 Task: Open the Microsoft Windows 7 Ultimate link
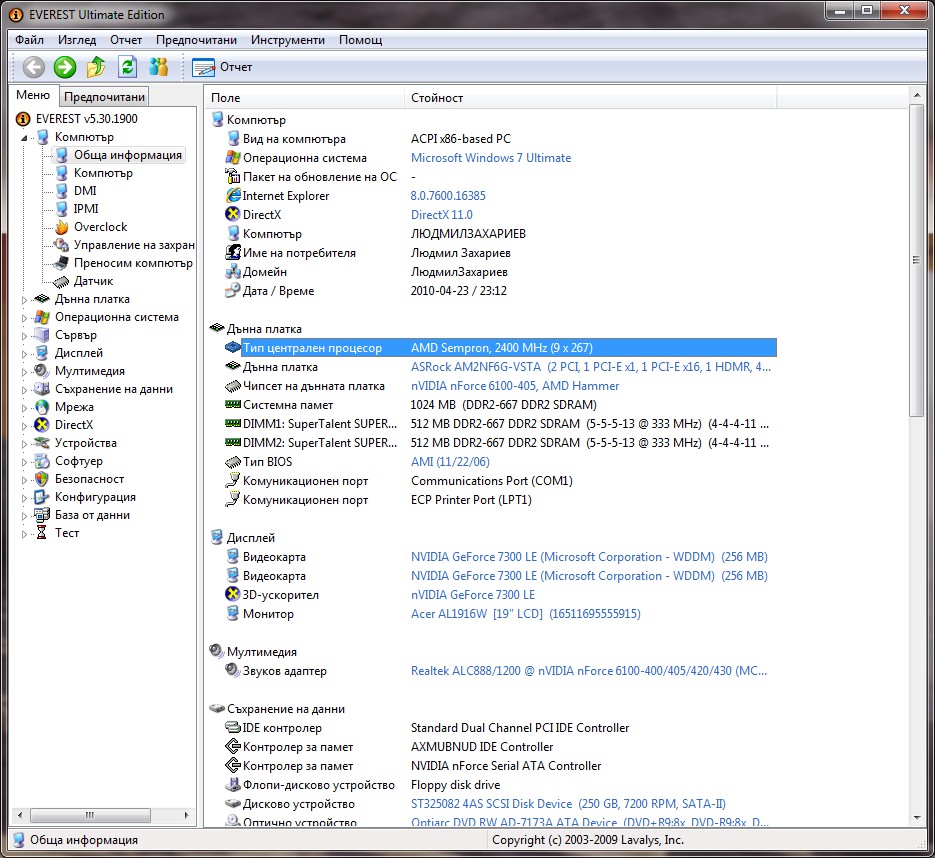click(491, 158)
